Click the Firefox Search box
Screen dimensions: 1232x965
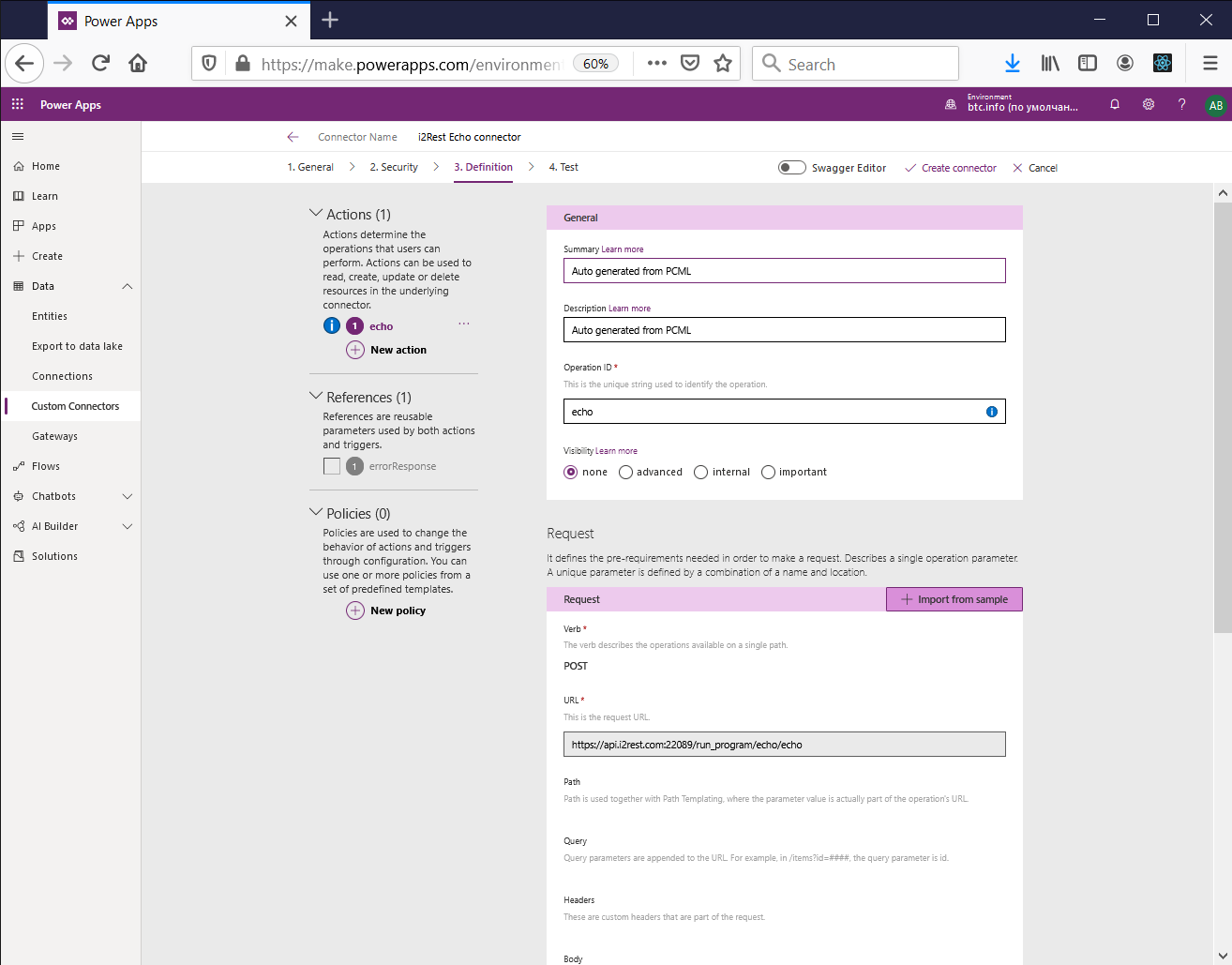pyautogui.click(x=855, y=63)
